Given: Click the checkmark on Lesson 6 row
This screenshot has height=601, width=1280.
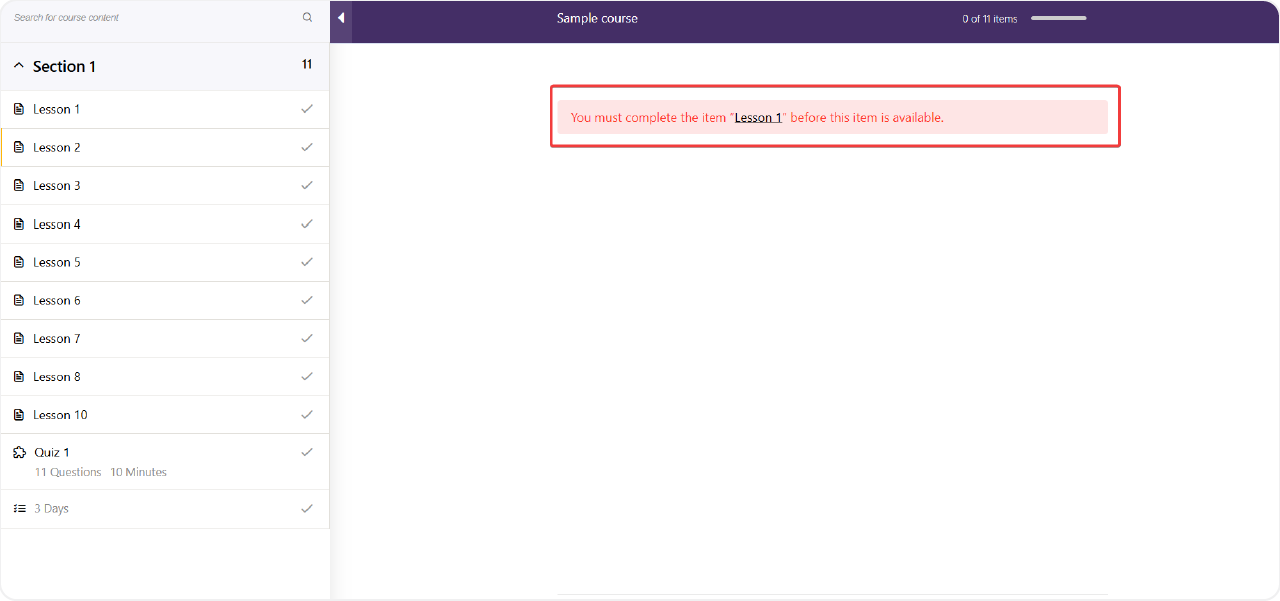Looking at the screenshot, I should pos(307,299).
